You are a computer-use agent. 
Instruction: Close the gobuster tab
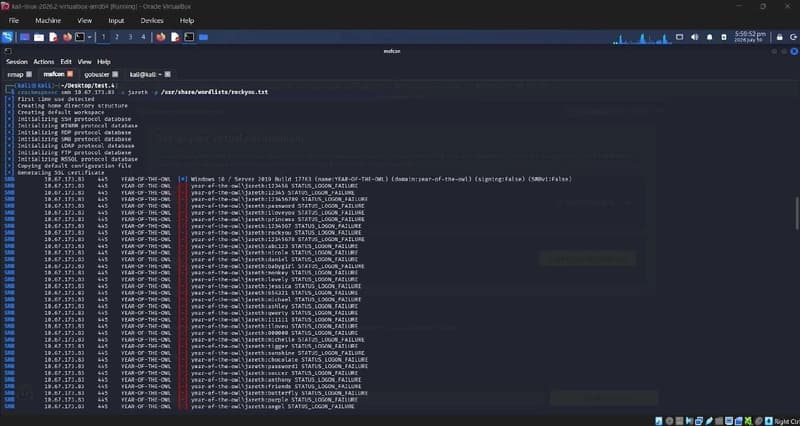pyautogui.click(x=115, y=74)
